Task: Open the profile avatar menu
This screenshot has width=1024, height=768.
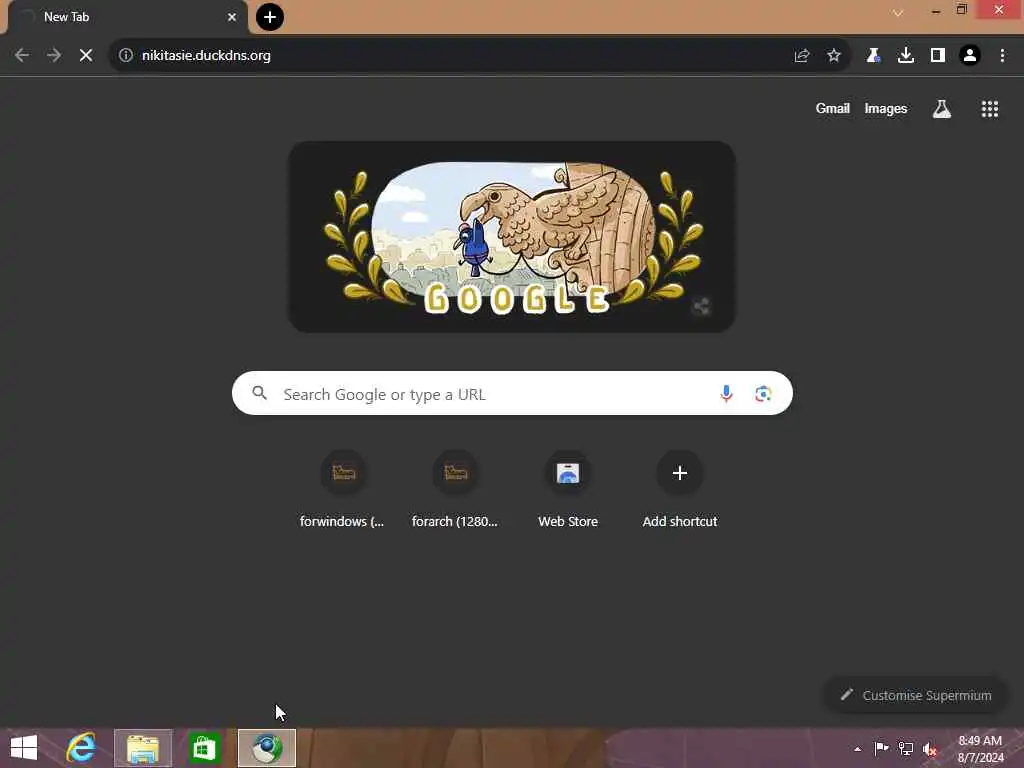Action: (x=970, y=56)
